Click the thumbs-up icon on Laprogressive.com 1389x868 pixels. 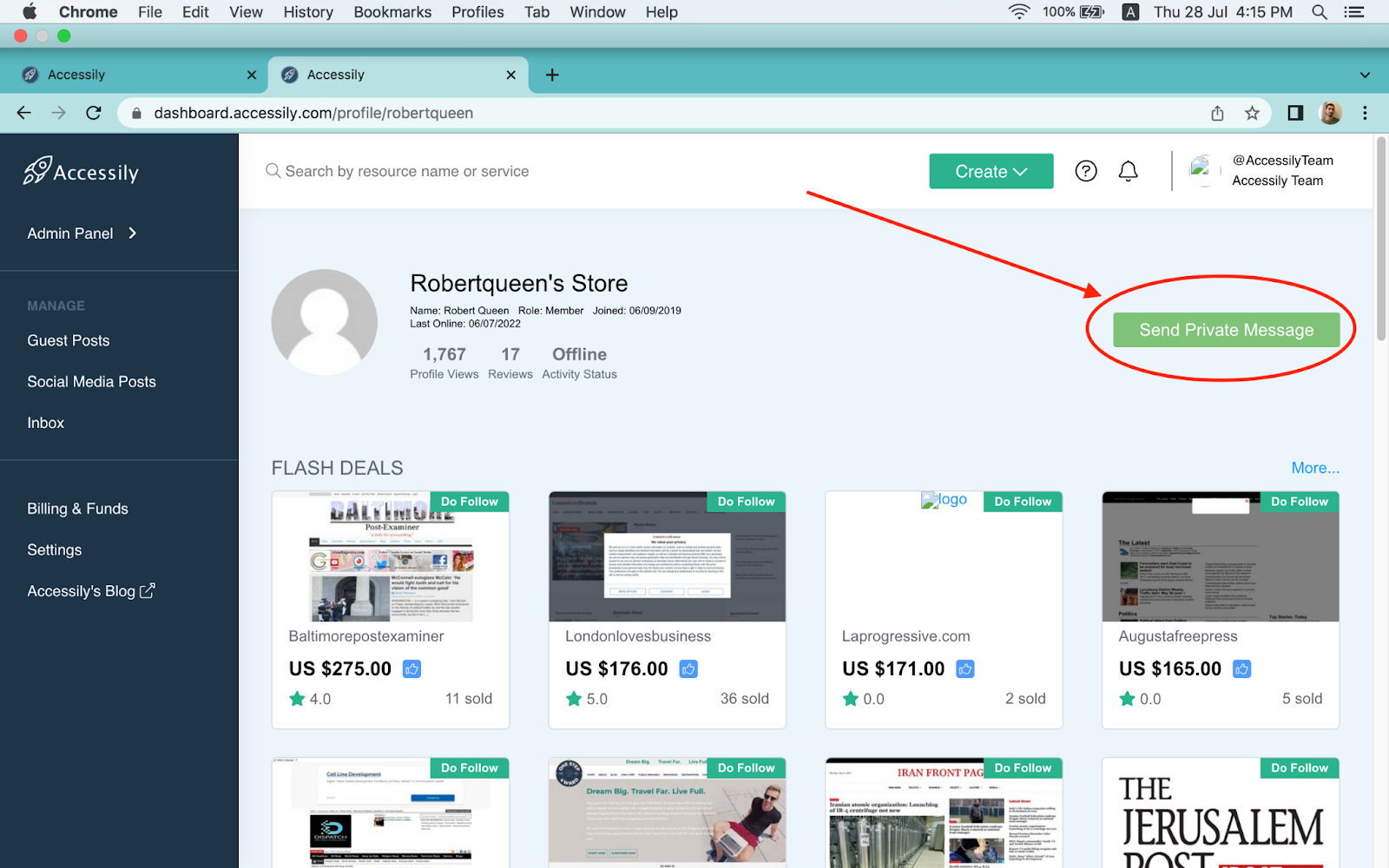point(965,669)
